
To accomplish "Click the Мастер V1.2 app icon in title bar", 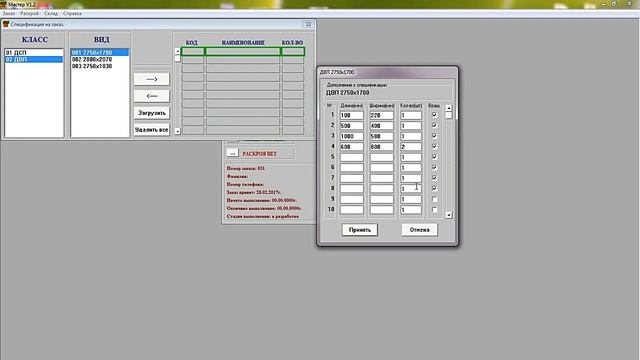I will (4, 4).
